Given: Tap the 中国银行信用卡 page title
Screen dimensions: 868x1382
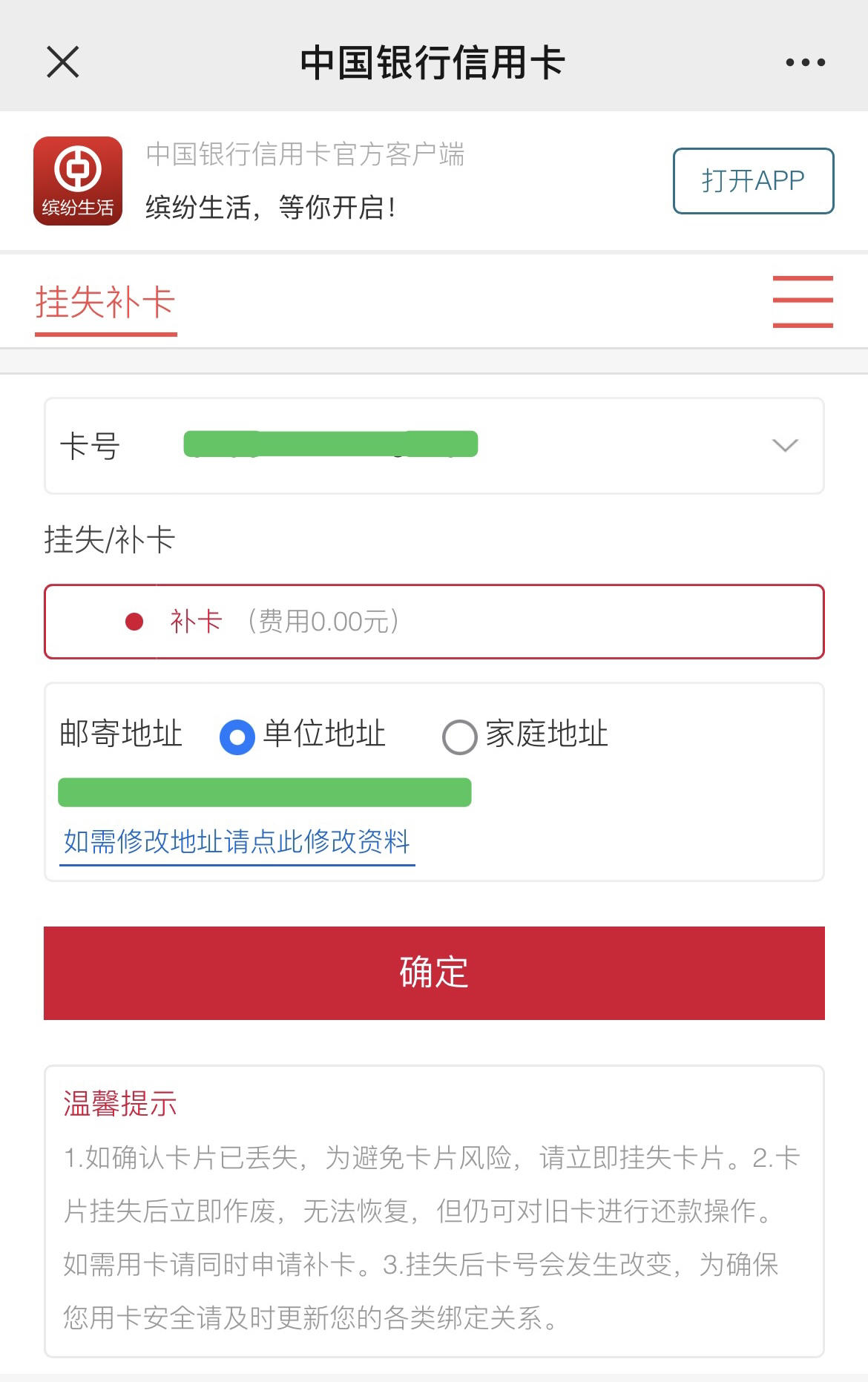Looking at the screenshot, I should click(x=433, y=62).
